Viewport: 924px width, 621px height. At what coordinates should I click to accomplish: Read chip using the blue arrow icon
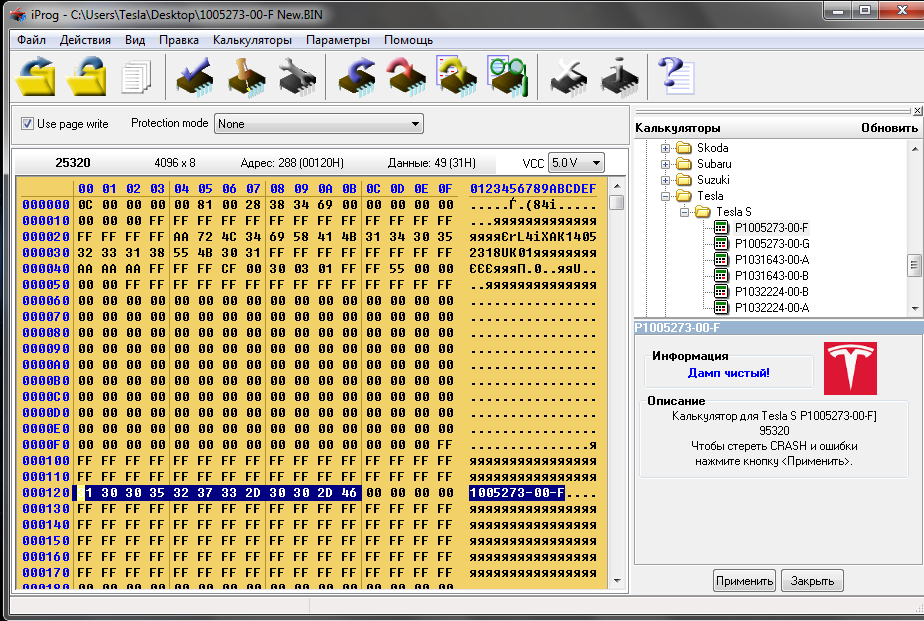pyautogui.click(x=357, y=77)
